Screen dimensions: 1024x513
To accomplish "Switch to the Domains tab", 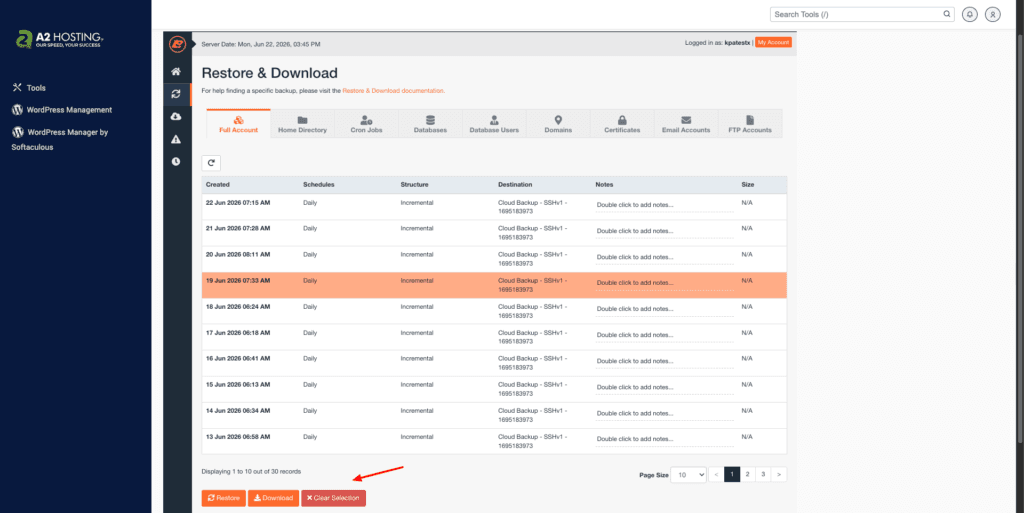I will 558,123.
